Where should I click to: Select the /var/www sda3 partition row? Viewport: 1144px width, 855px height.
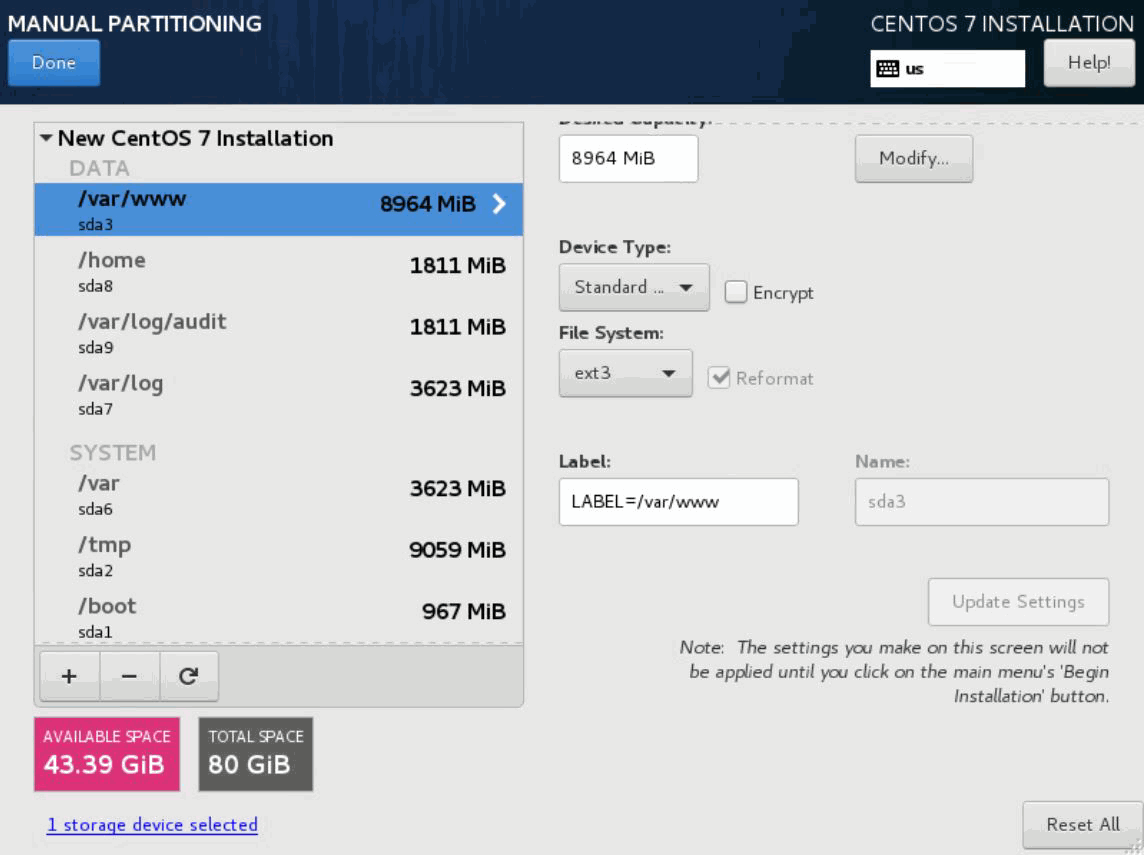tap(279, 209)
